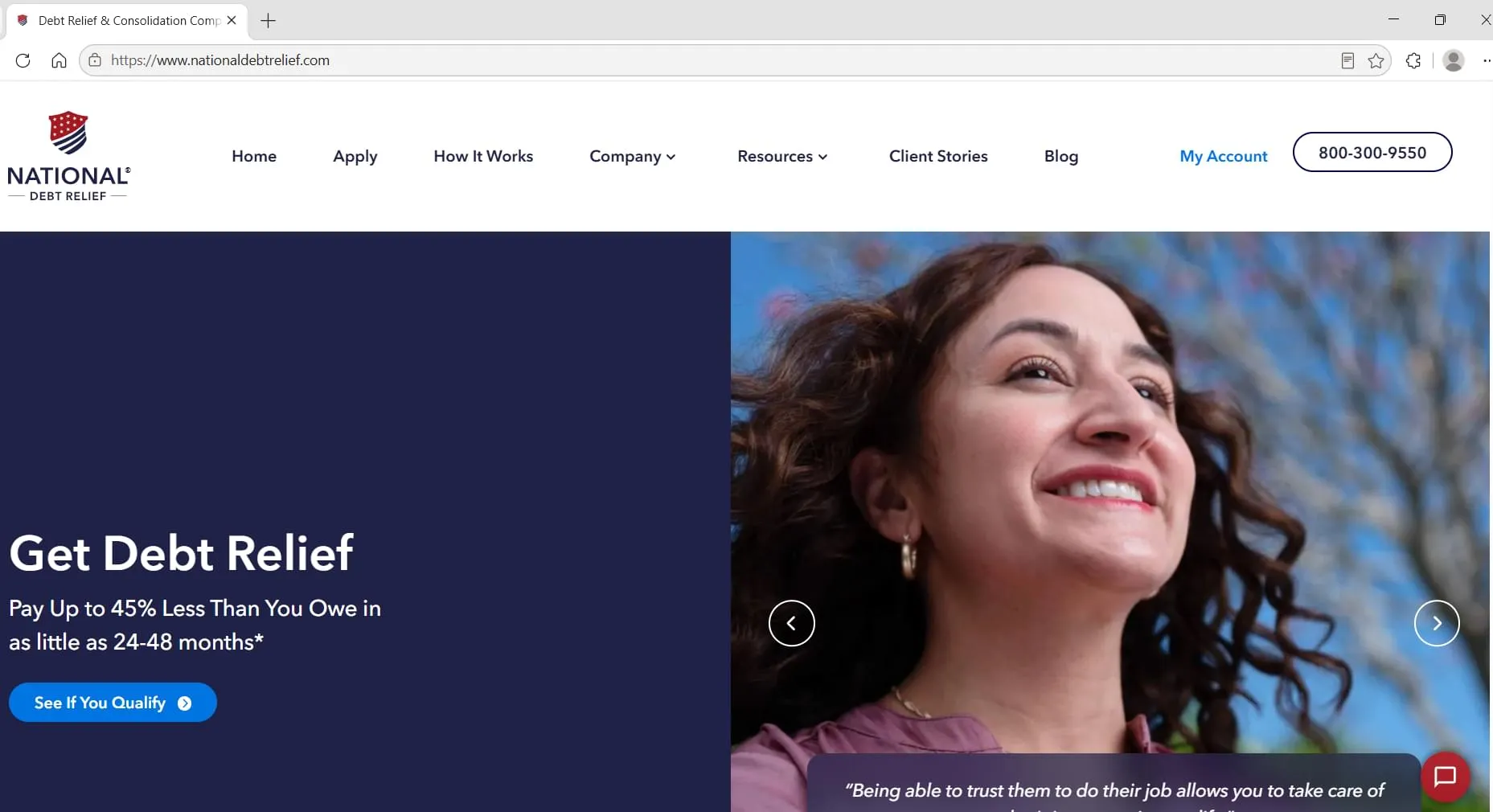Screen dimensions: 1493x812
Task: Call 800-300-9550 phone button
Action: pos(1372,152)
